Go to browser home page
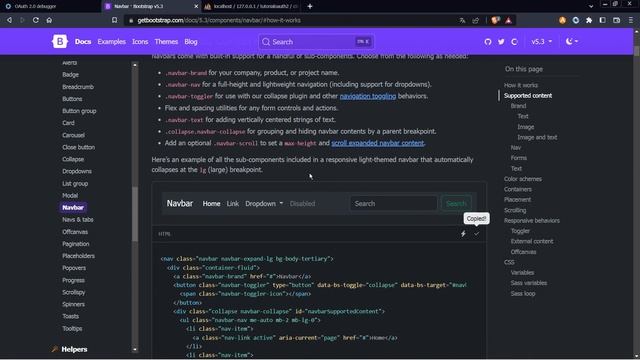Viewport: 640px width, 360px height. (x=49, y=20)
